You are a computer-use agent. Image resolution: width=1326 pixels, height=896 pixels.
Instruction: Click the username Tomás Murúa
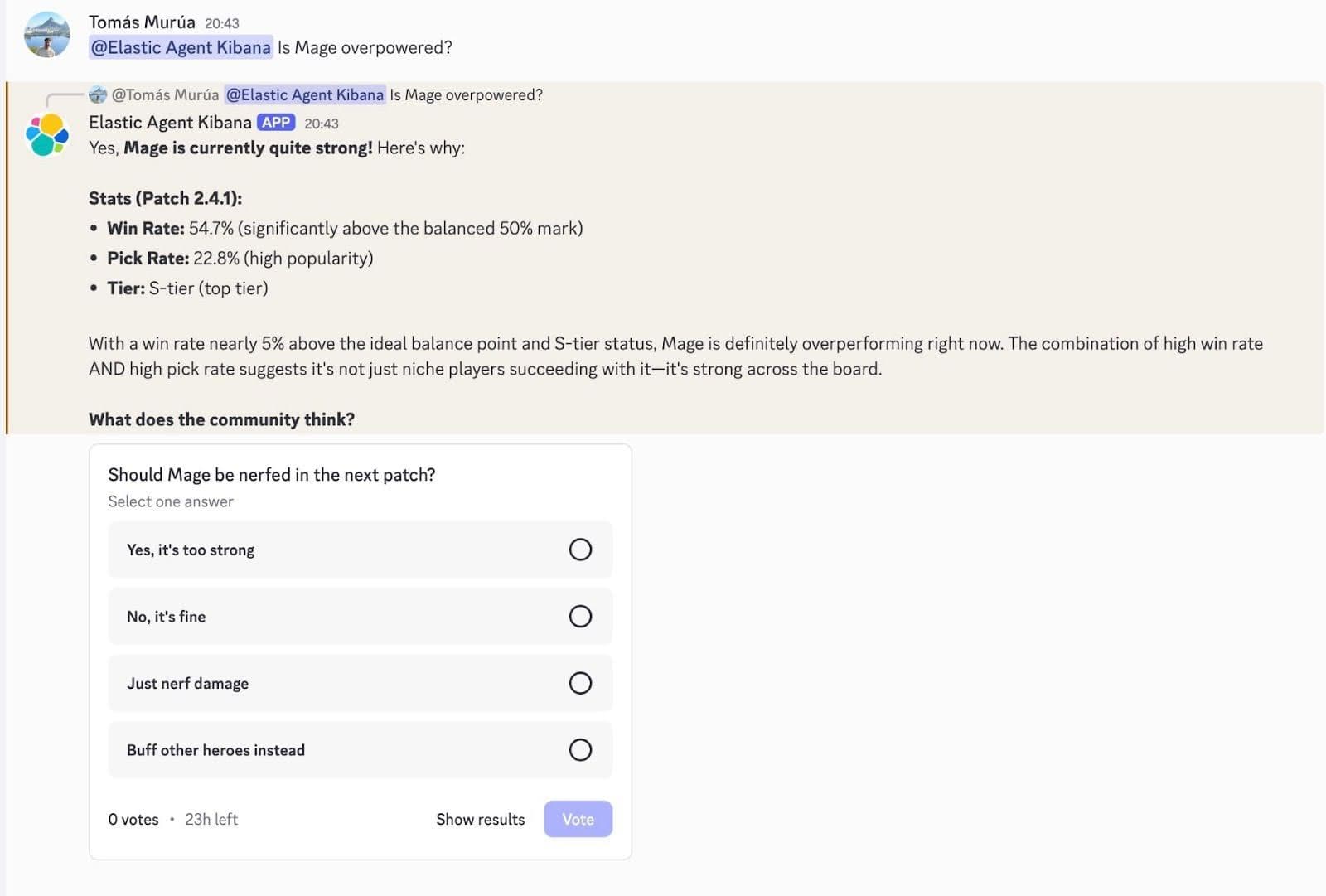tap(142, 22)
